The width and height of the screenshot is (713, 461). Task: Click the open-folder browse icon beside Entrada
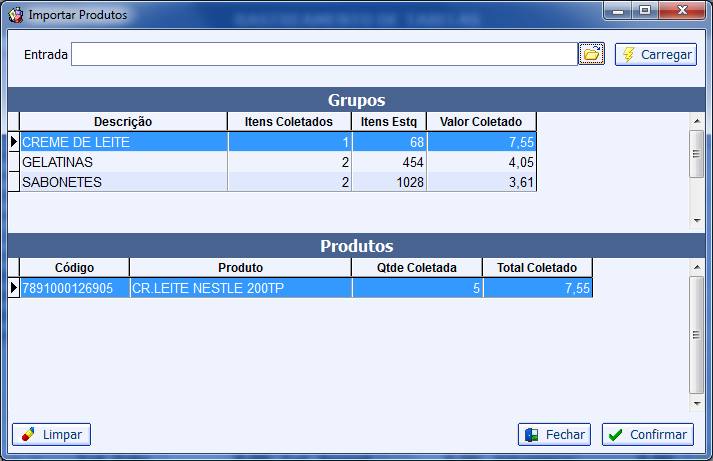tap(591, 54)
